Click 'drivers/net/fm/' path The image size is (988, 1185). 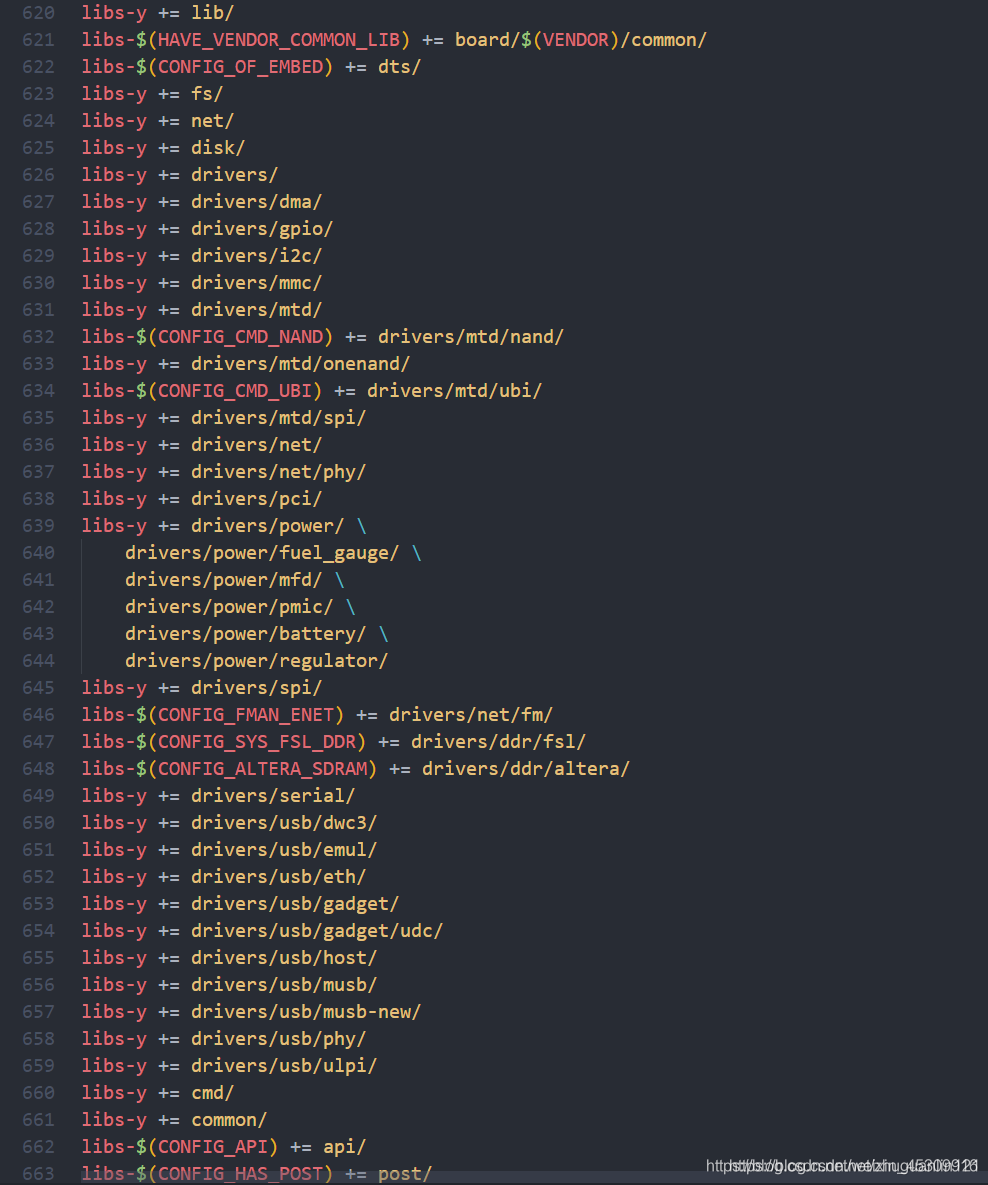(x=471, y=715)
